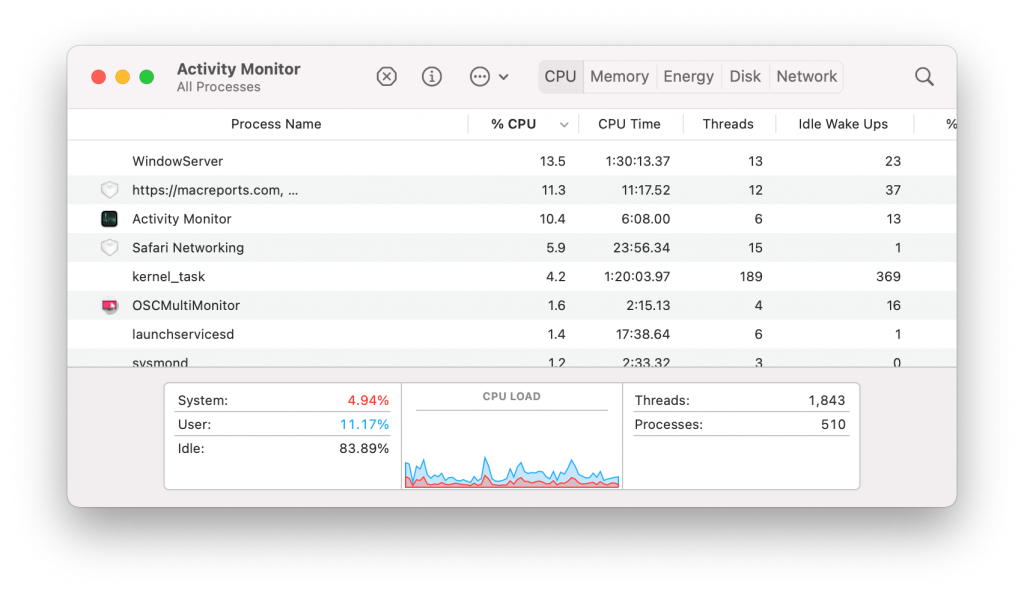Viewport: 1024px width, 596px height.
Task: Click the ellipsis More actions icon
Action: (479, 76)
